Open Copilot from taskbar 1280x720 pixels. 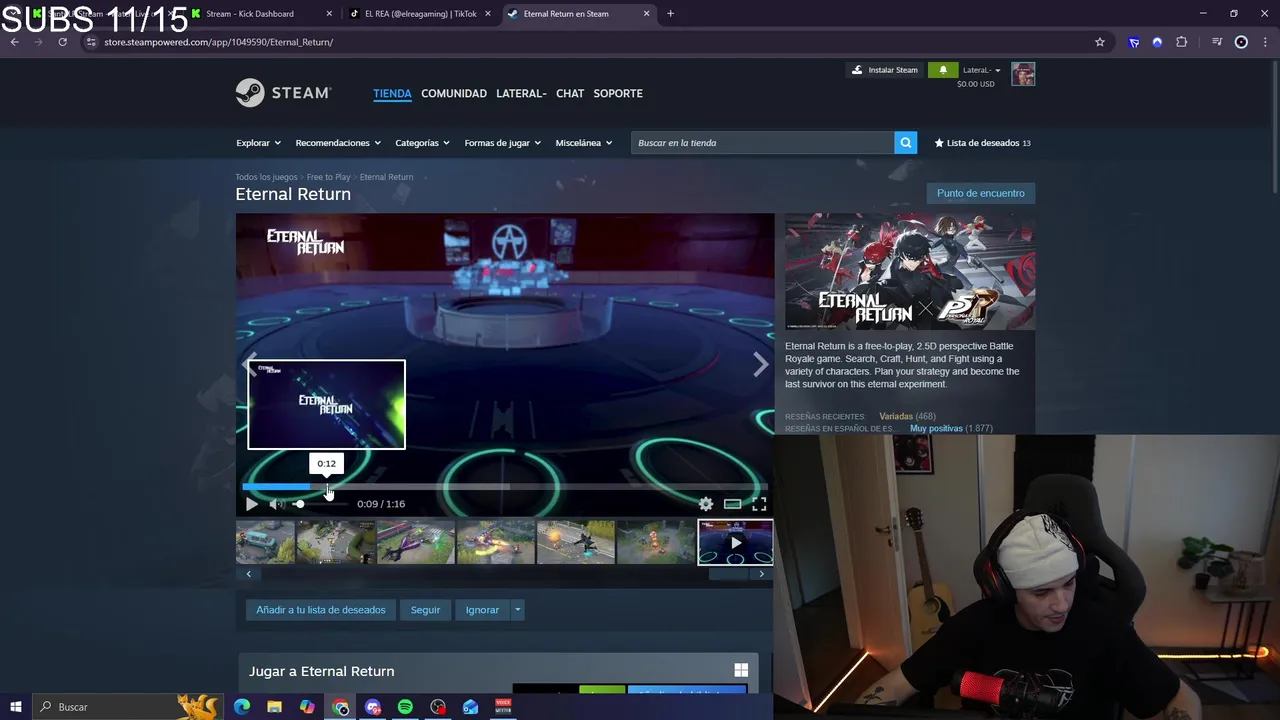[x=307, y=707]
